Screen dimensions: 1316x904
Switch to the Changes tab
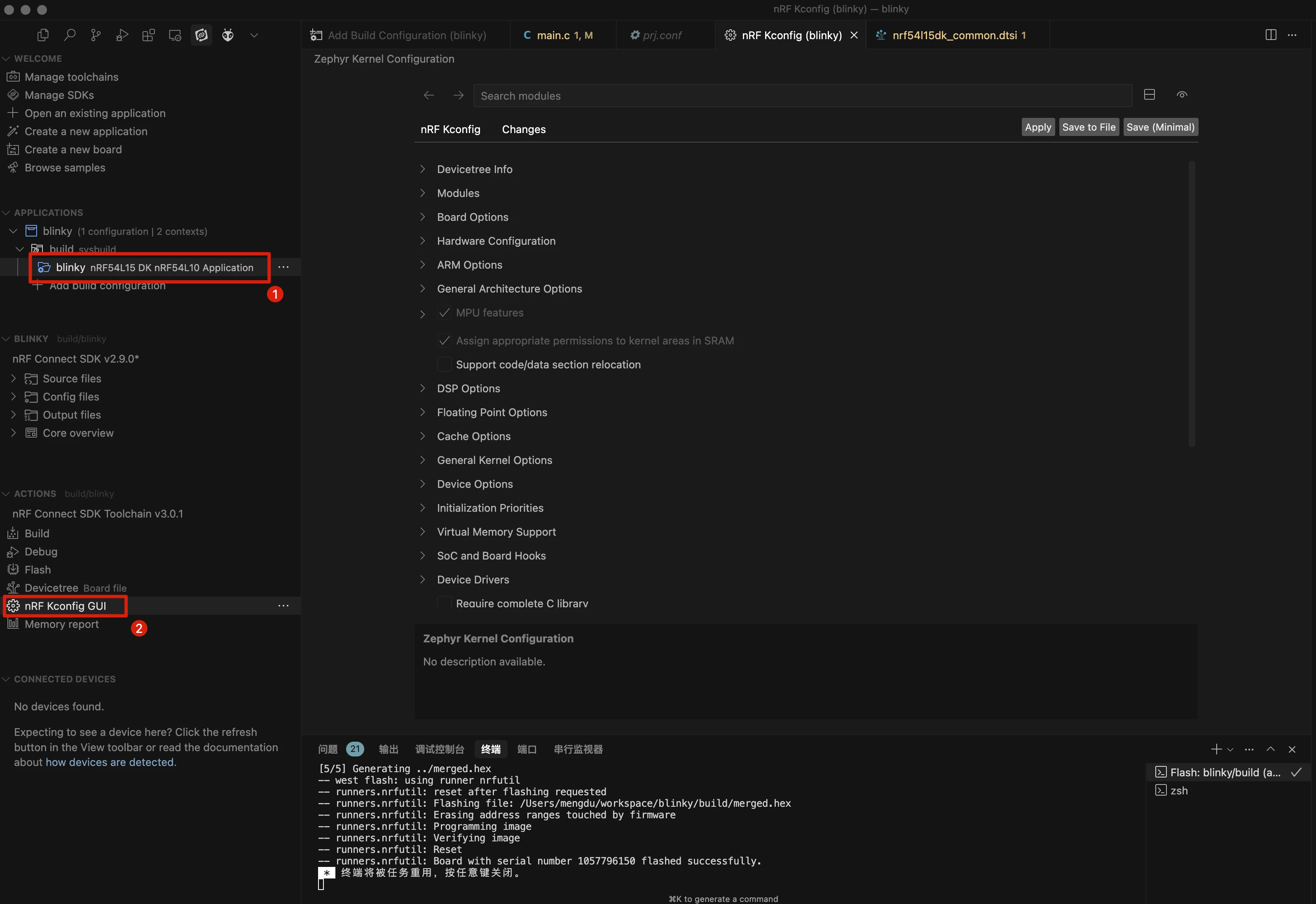tap(523, 129)
